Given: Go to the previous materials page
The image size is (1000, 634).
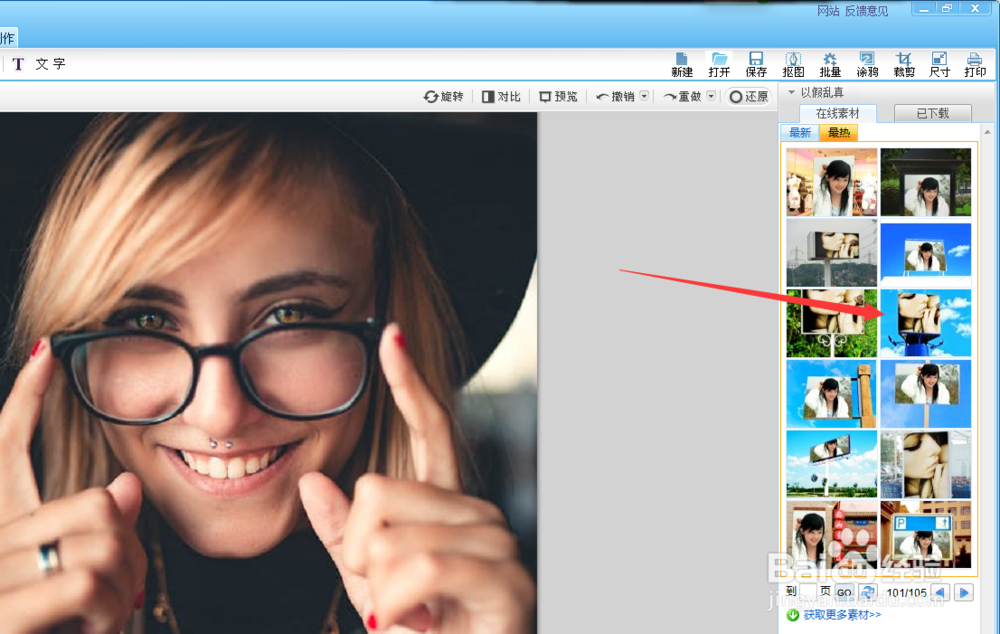Looking at the screenshot, I should [x=940, y=593].
